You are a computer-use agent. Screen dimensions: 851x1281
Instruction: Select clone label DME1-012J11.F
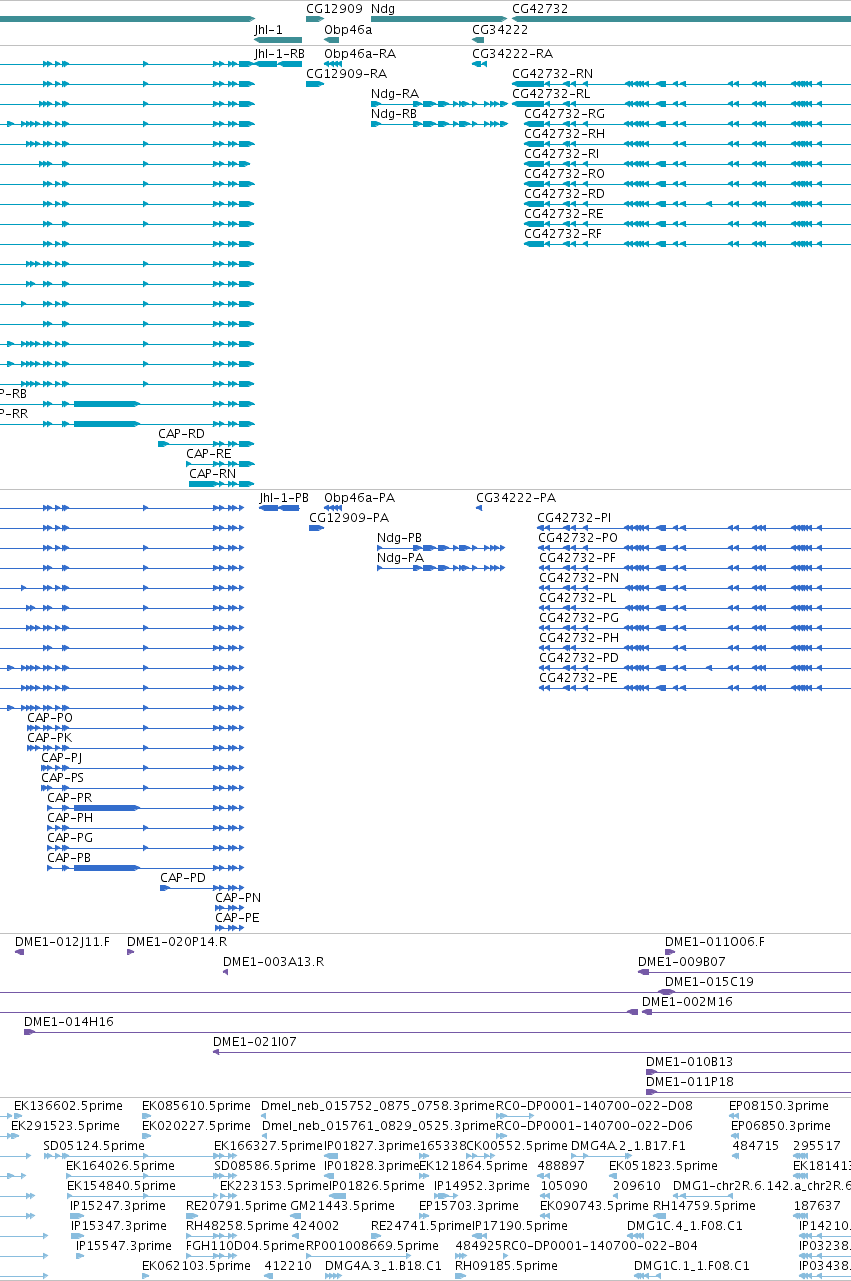click(63, 941)
